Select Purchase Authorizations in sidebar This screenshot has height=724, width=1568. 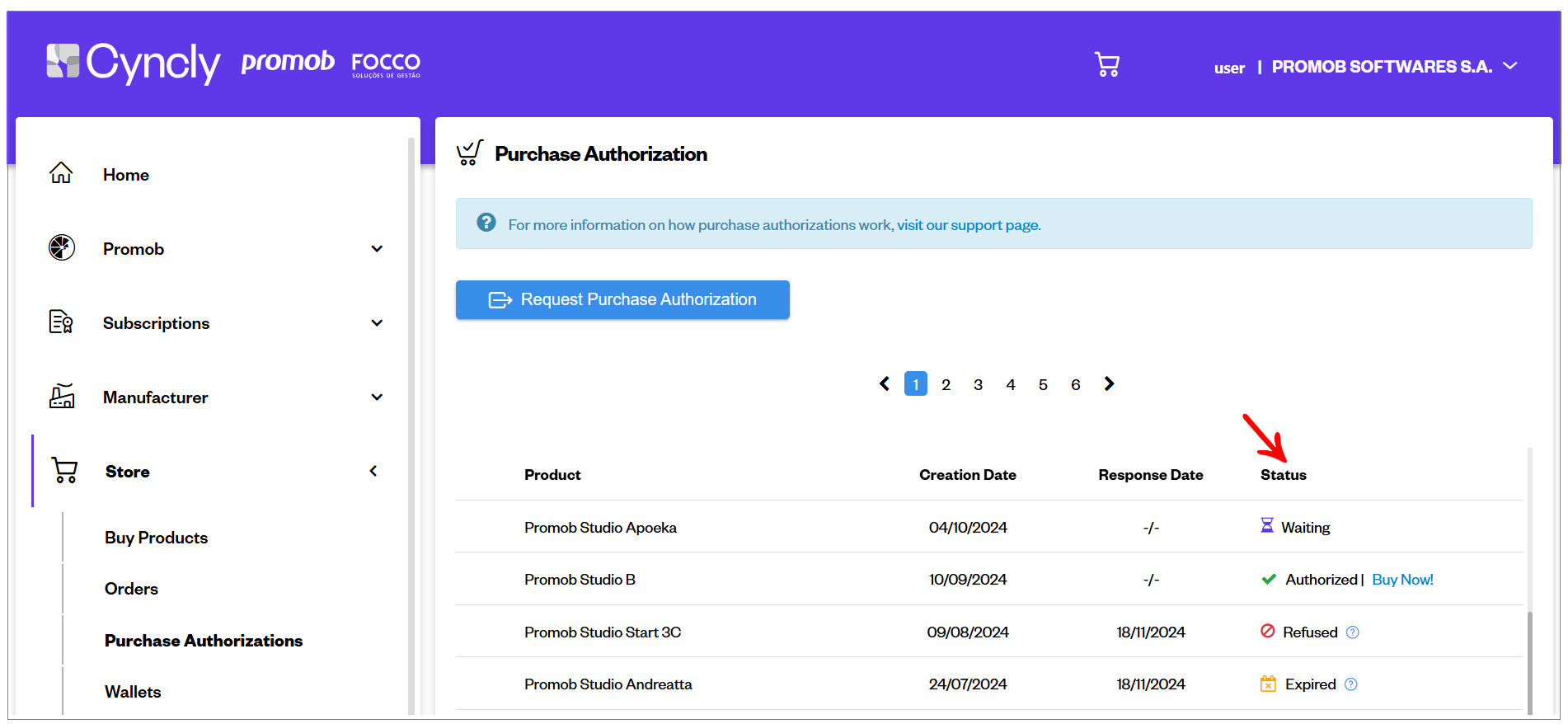point(204,641)
